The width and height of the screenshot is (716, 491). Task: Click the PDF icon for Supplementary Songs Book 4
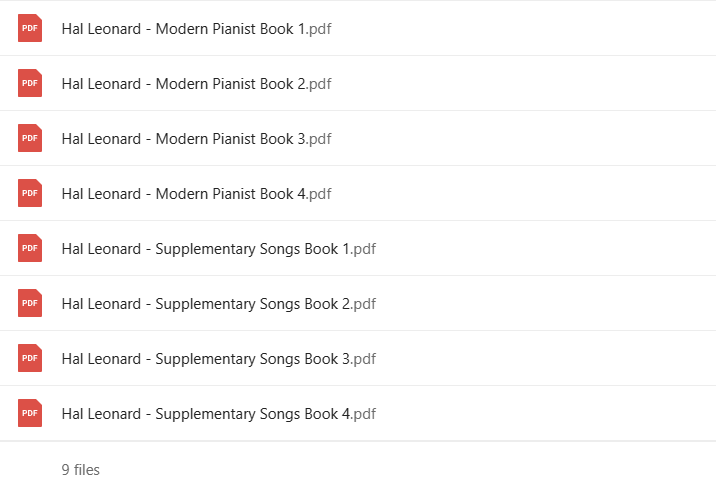pos(30,413)
